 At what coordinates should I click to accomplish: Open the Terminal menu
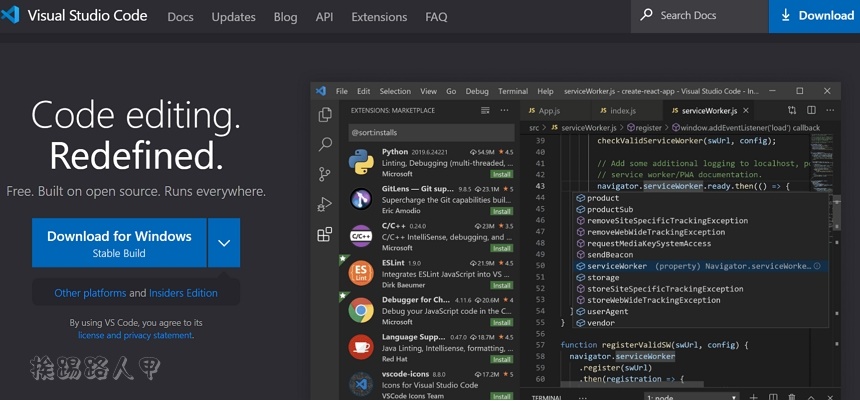513,91
